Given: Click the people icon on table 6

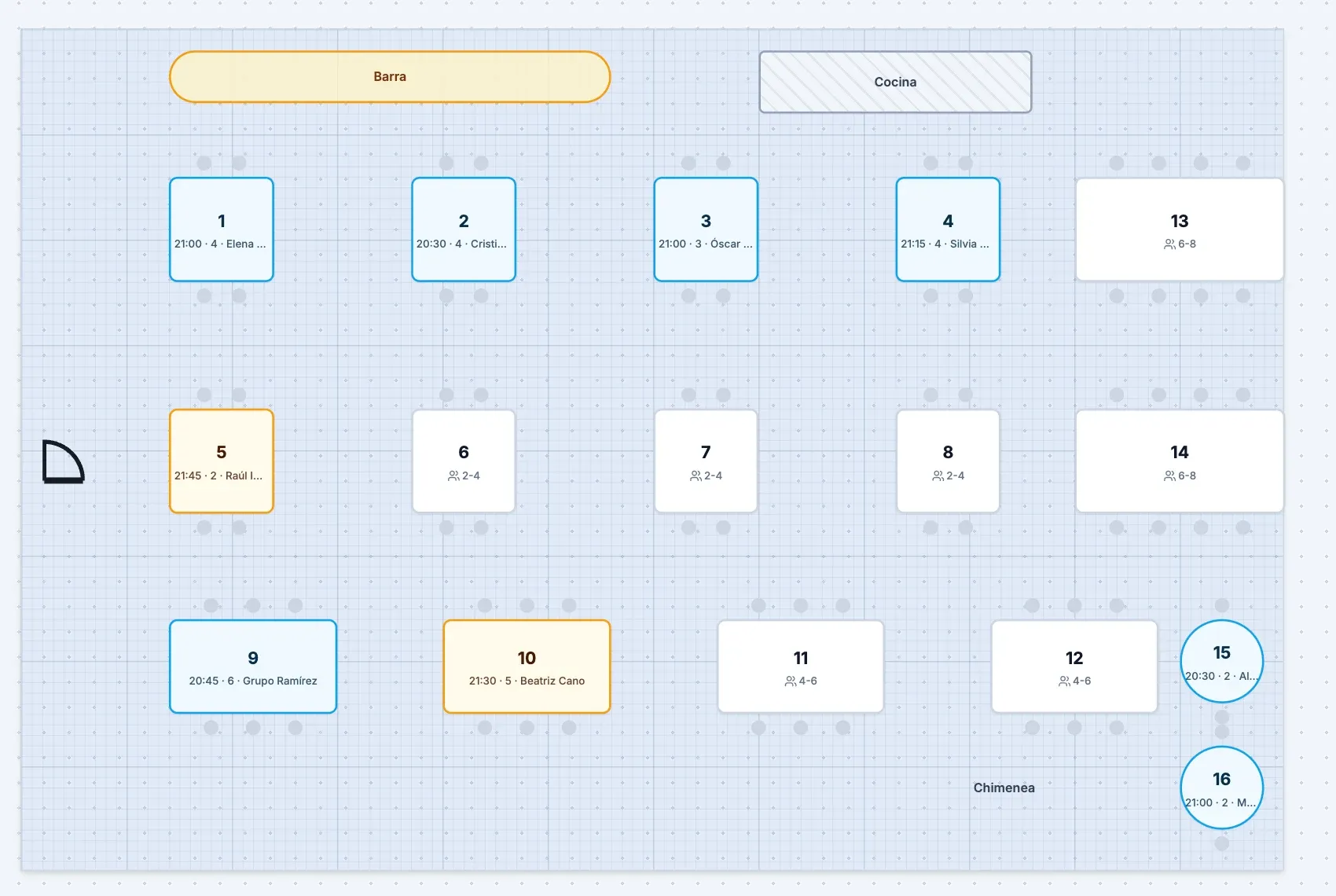Looking at the screenshot, I should pos(453,476).
